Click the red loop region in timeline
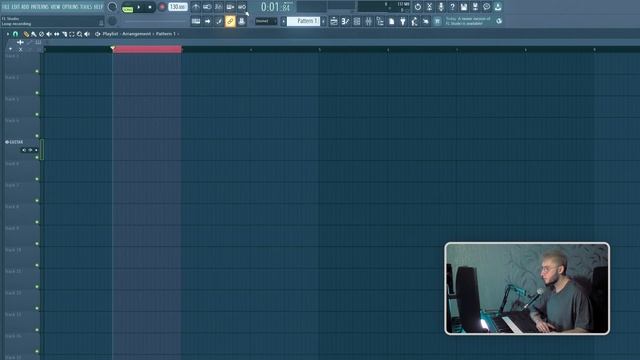Image resolution: width=640 pixels, height=360 pixels. (147, 49)
